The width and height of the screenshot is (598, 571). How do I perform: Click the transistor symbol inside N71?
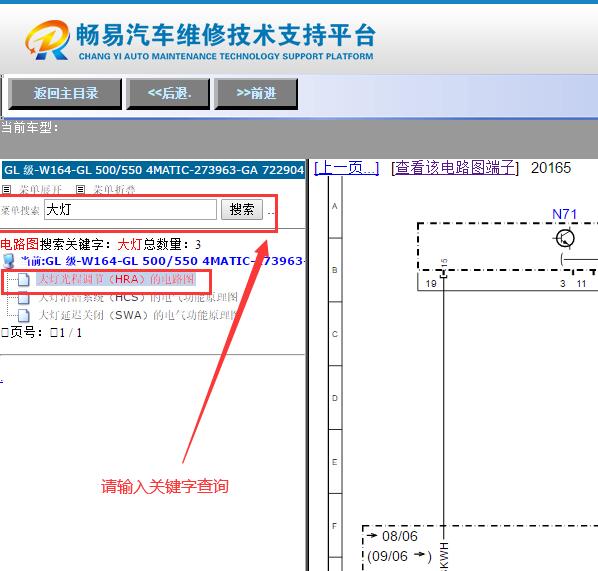pyautogui.click(x=564, y=239)
